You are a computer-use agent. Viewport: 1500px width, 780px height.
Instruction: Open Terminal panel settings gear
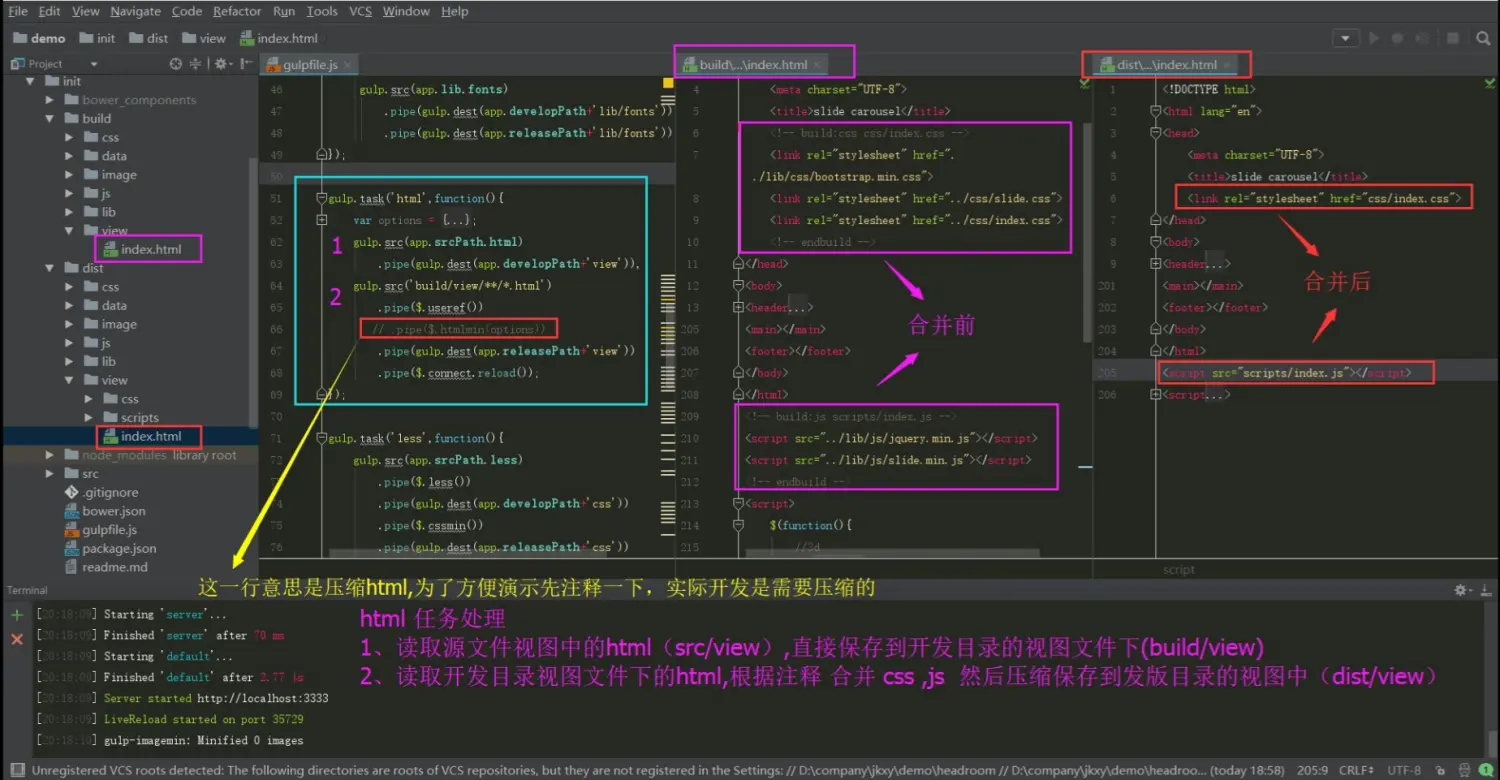pyautogui.click(x=1462, y=591)
